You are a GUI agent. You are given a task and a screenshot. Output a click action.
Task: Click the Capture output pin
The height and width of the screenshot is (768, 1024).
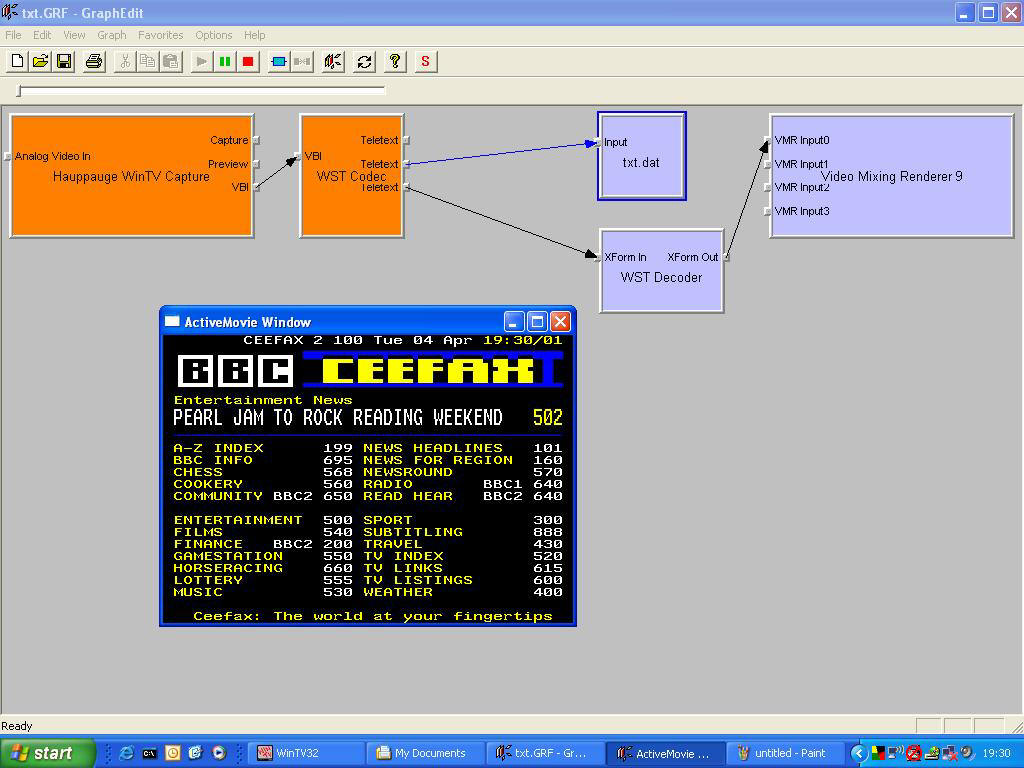coord(256,140)
